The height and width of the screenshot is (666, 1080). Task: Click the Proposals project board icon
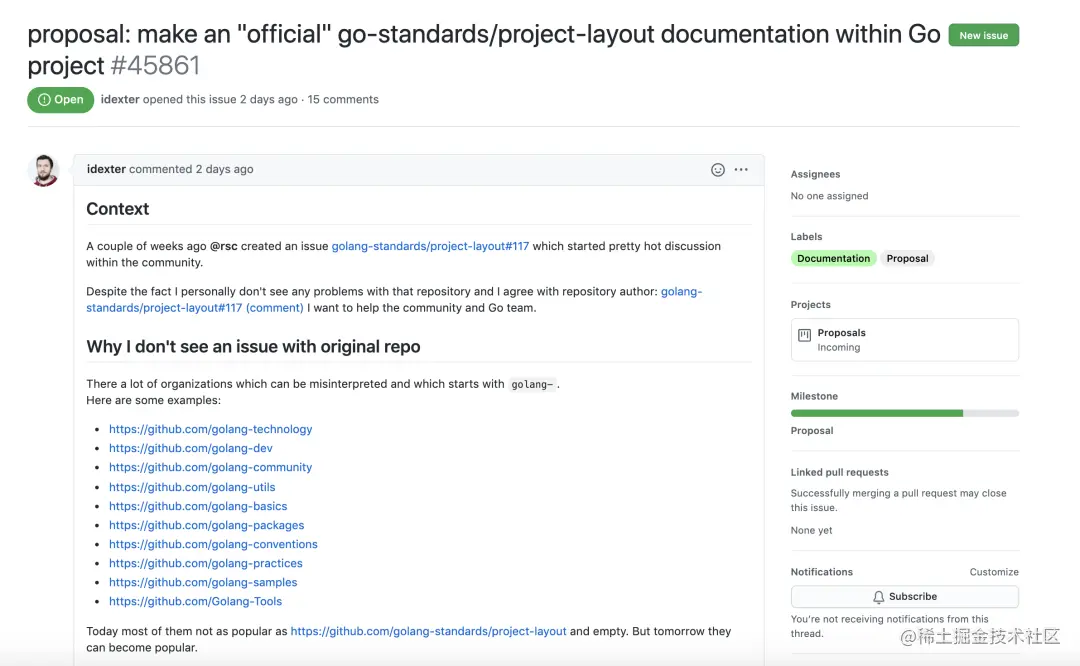(804, 333)
